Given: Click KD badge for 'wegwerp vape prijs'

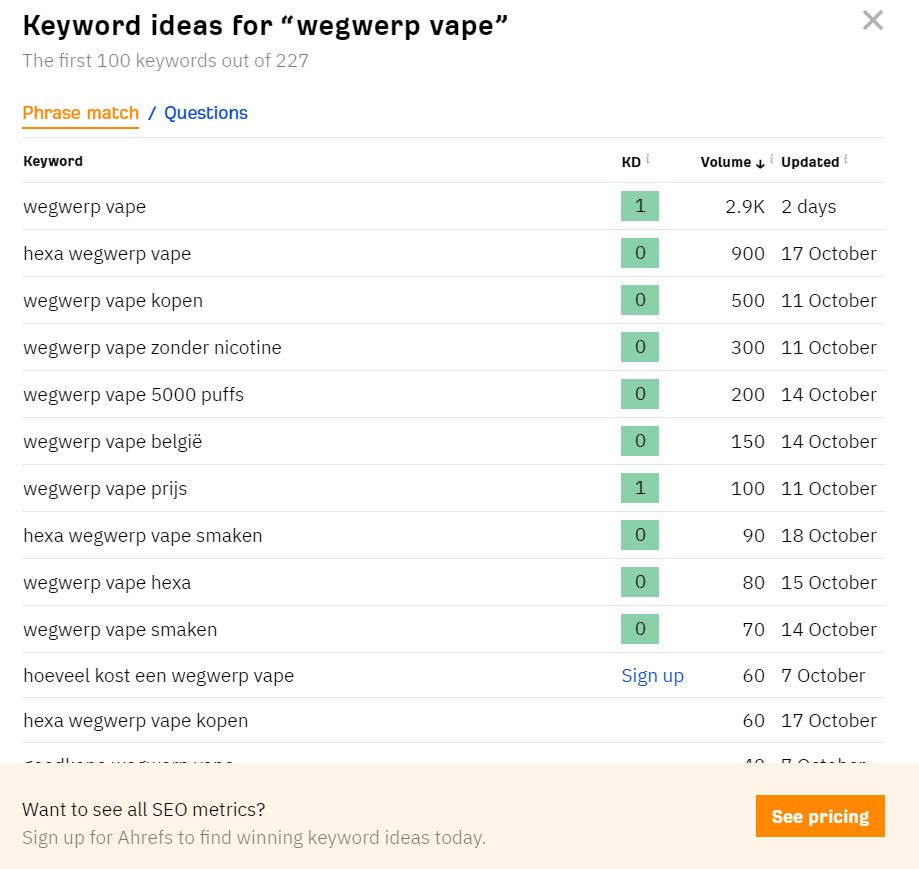Looking at the screenshot, I should [639, 488].
